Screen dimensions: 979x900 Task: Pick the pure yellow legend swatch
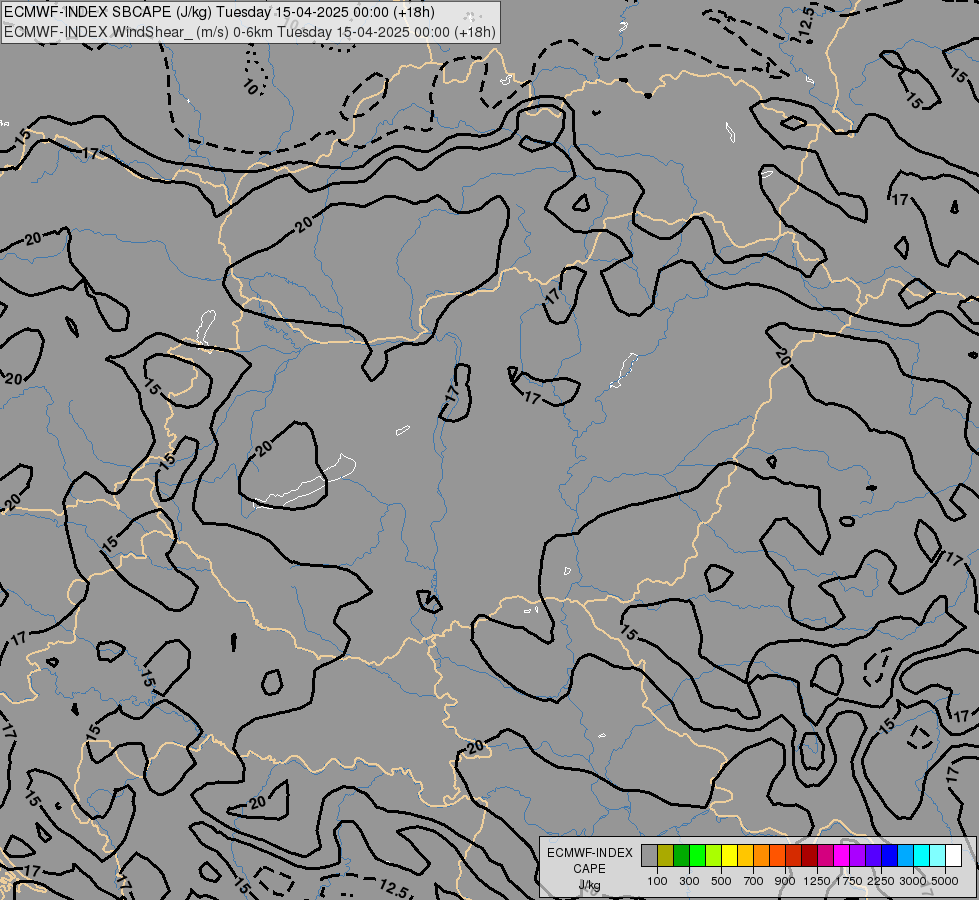pyautogui.click(x=729, y=855)
